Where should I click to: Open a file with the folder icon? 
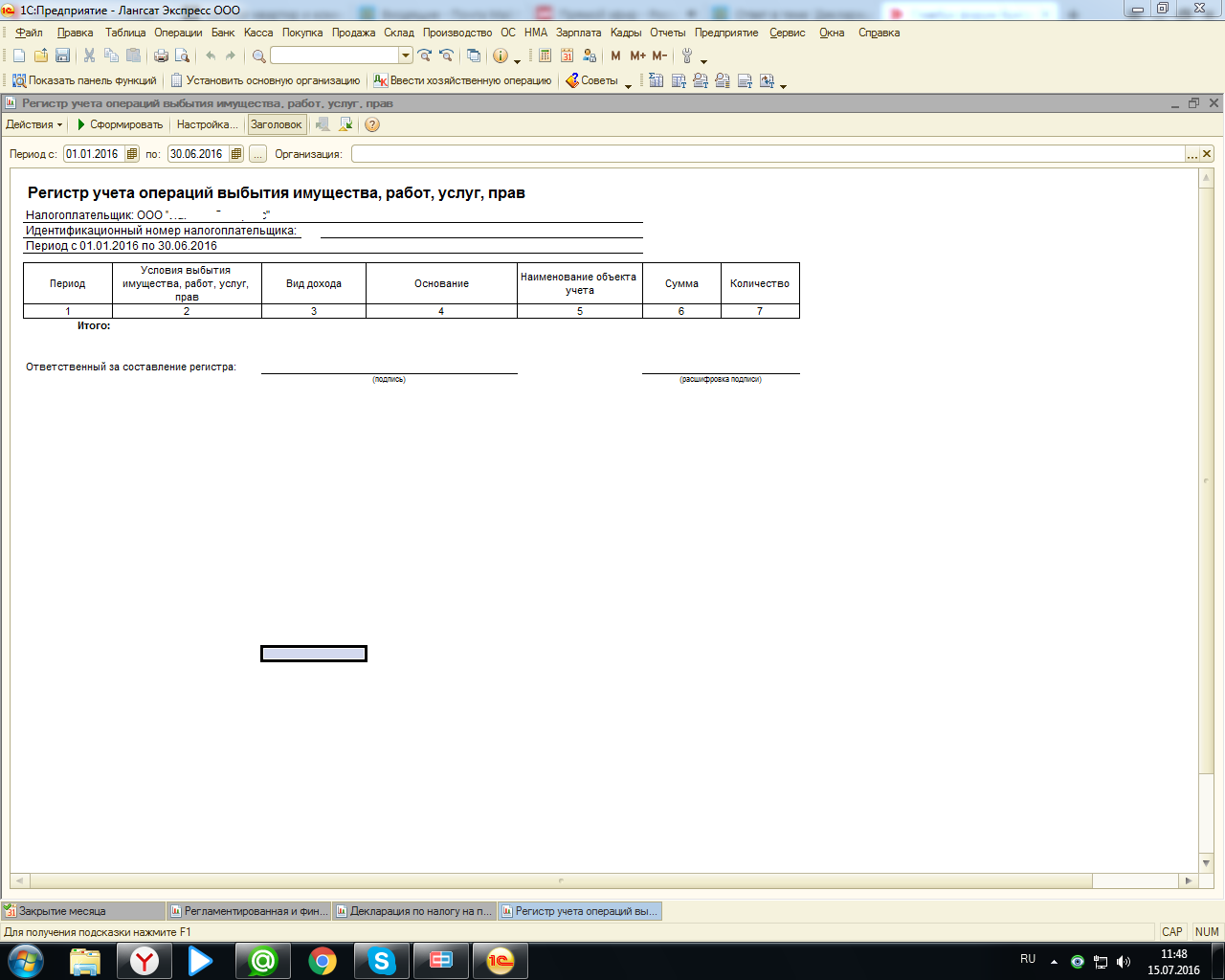[41, 56]
